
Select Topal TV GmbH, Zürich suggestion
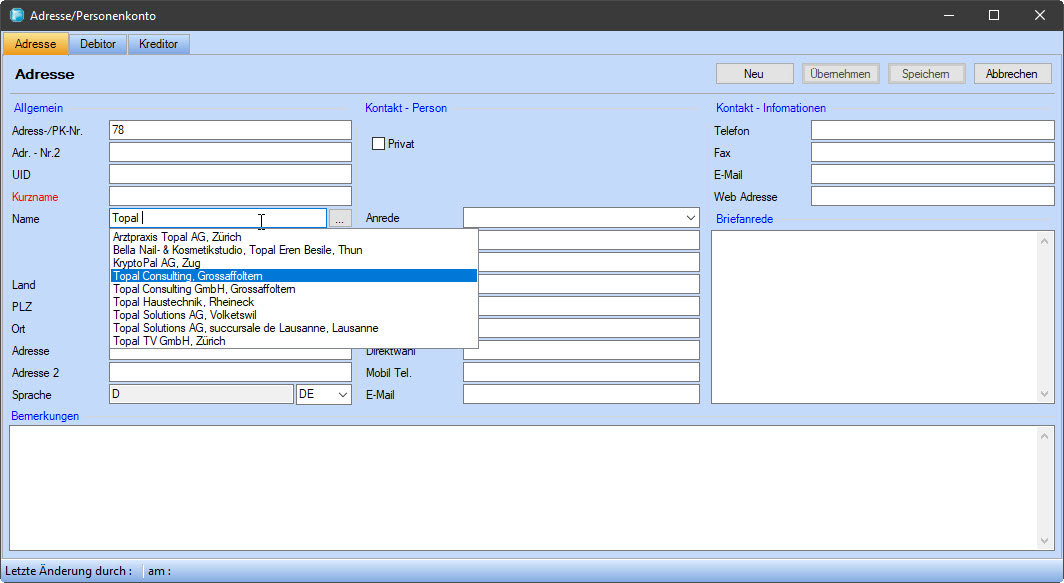(x=169, y=341)
